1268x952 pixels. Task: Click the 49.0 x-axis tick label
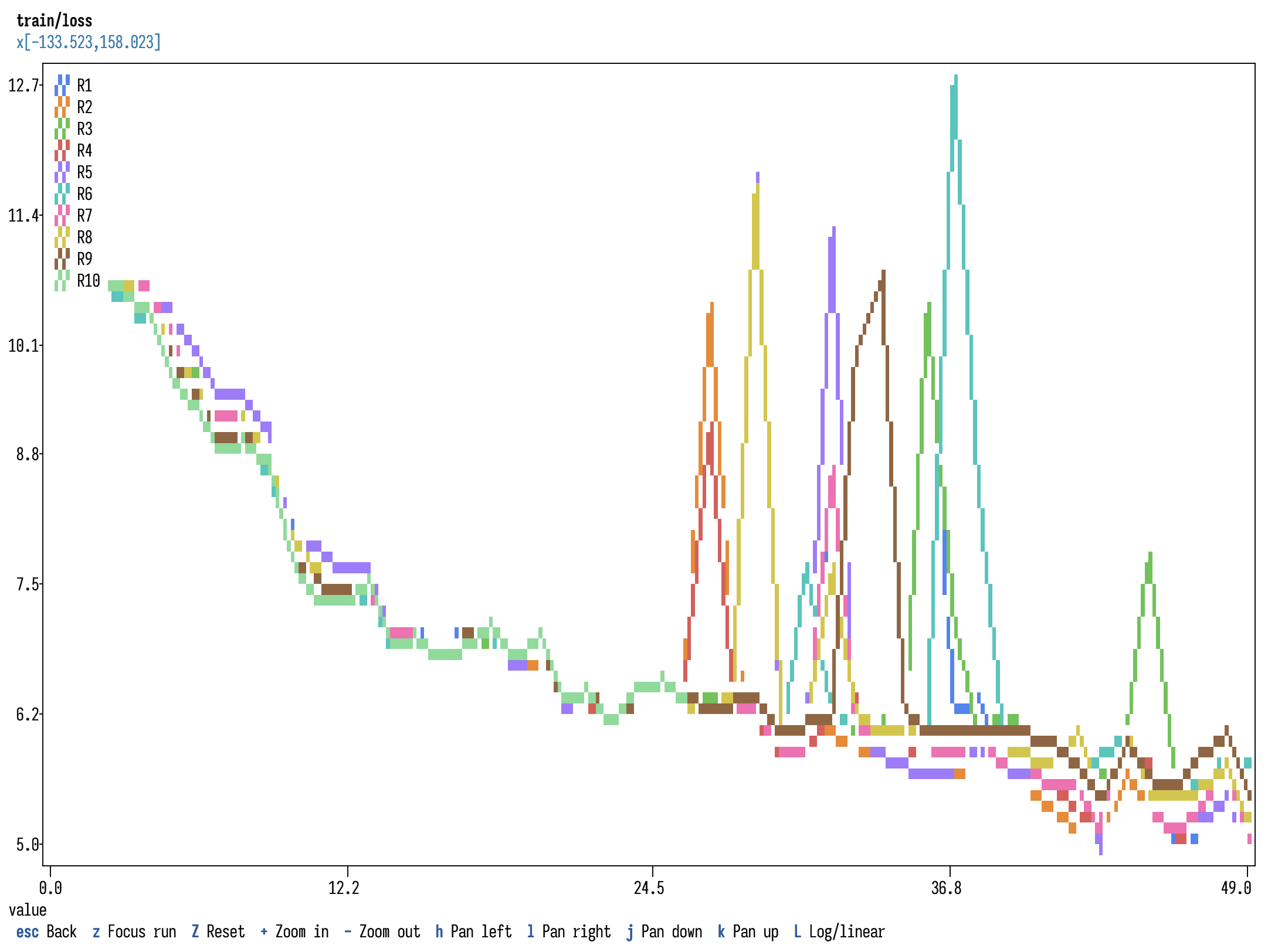[x=1236, y=888]
